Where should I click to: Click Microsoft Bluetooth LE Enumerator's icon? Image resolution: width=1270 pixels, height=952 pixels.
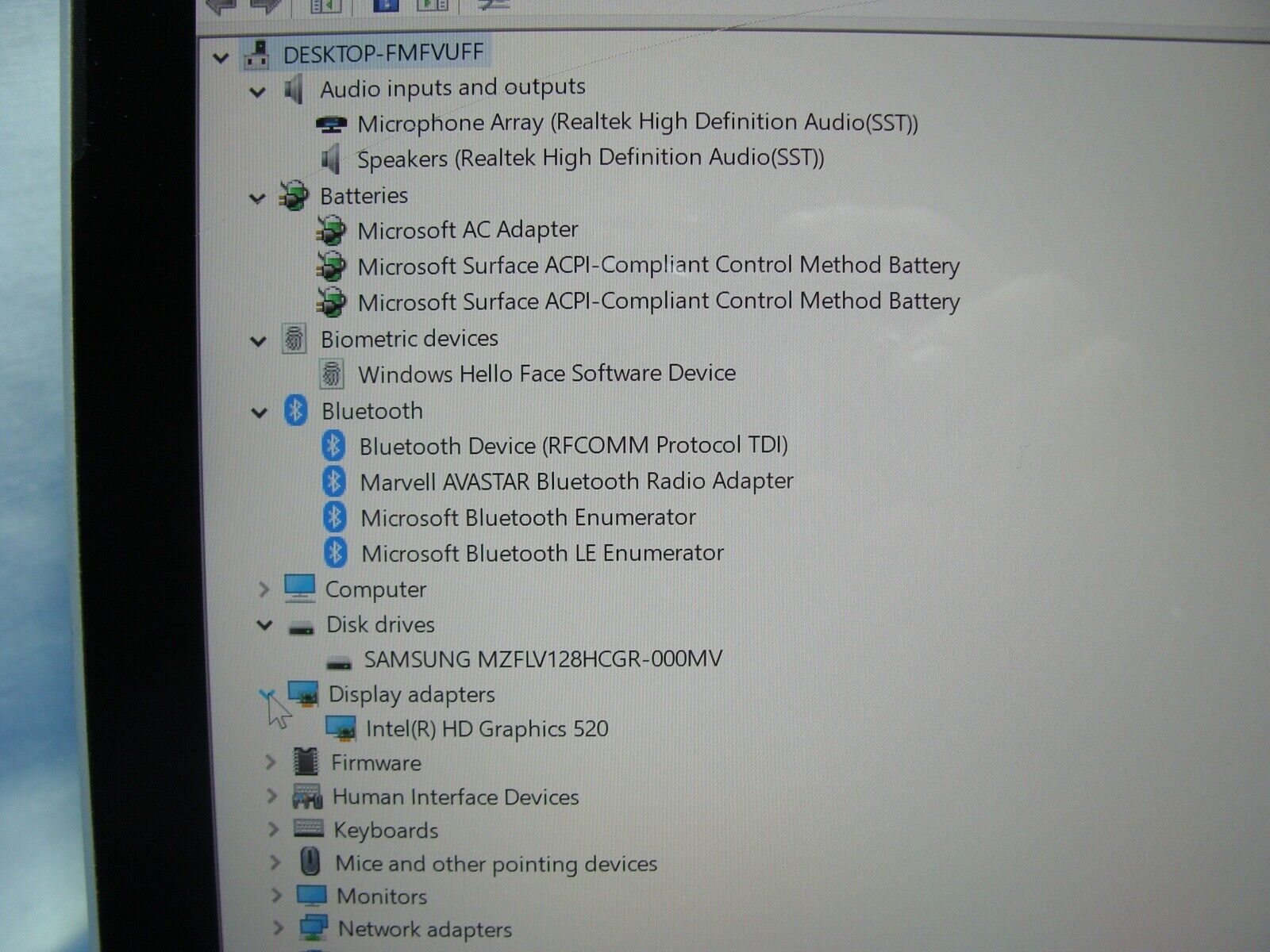[x=336, y=552]
